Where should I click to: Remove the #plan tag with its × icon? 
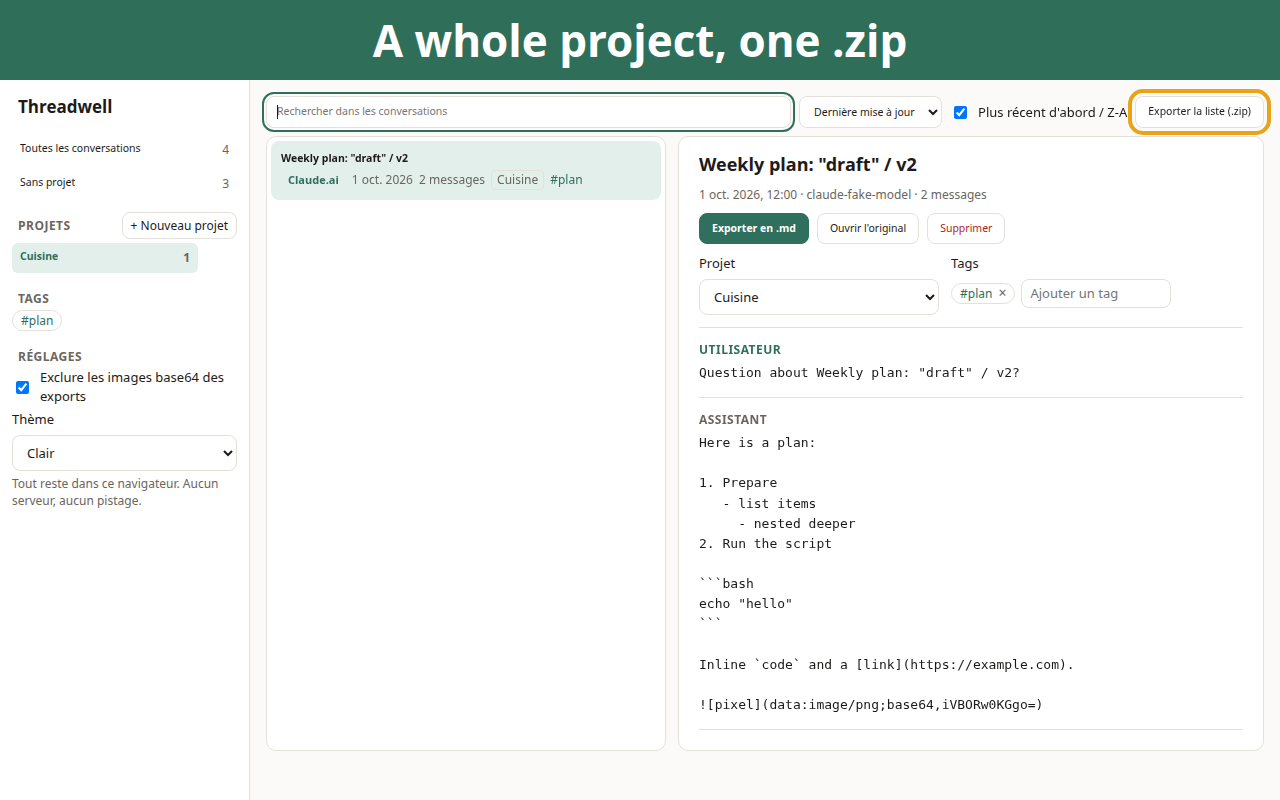click(x=1002, y=293)
